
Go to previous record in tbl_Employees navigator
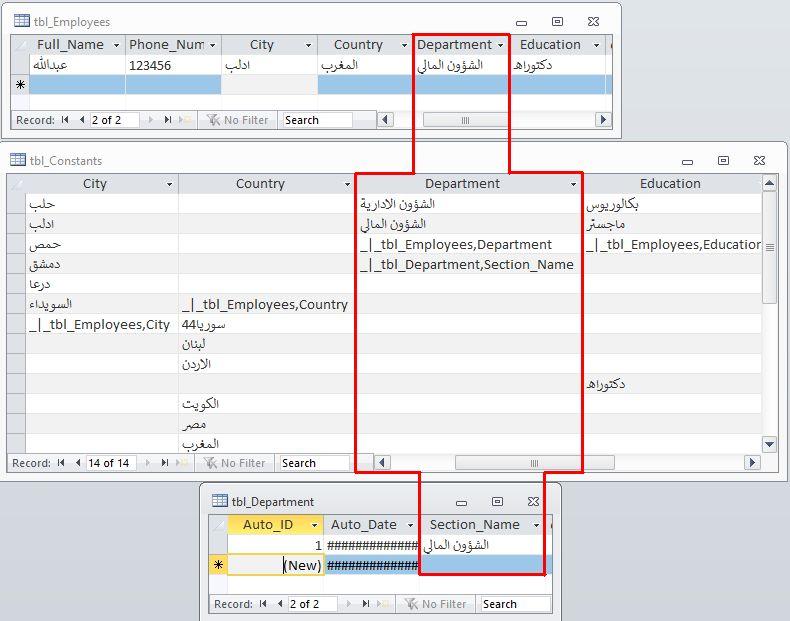(x=81, y=120)
